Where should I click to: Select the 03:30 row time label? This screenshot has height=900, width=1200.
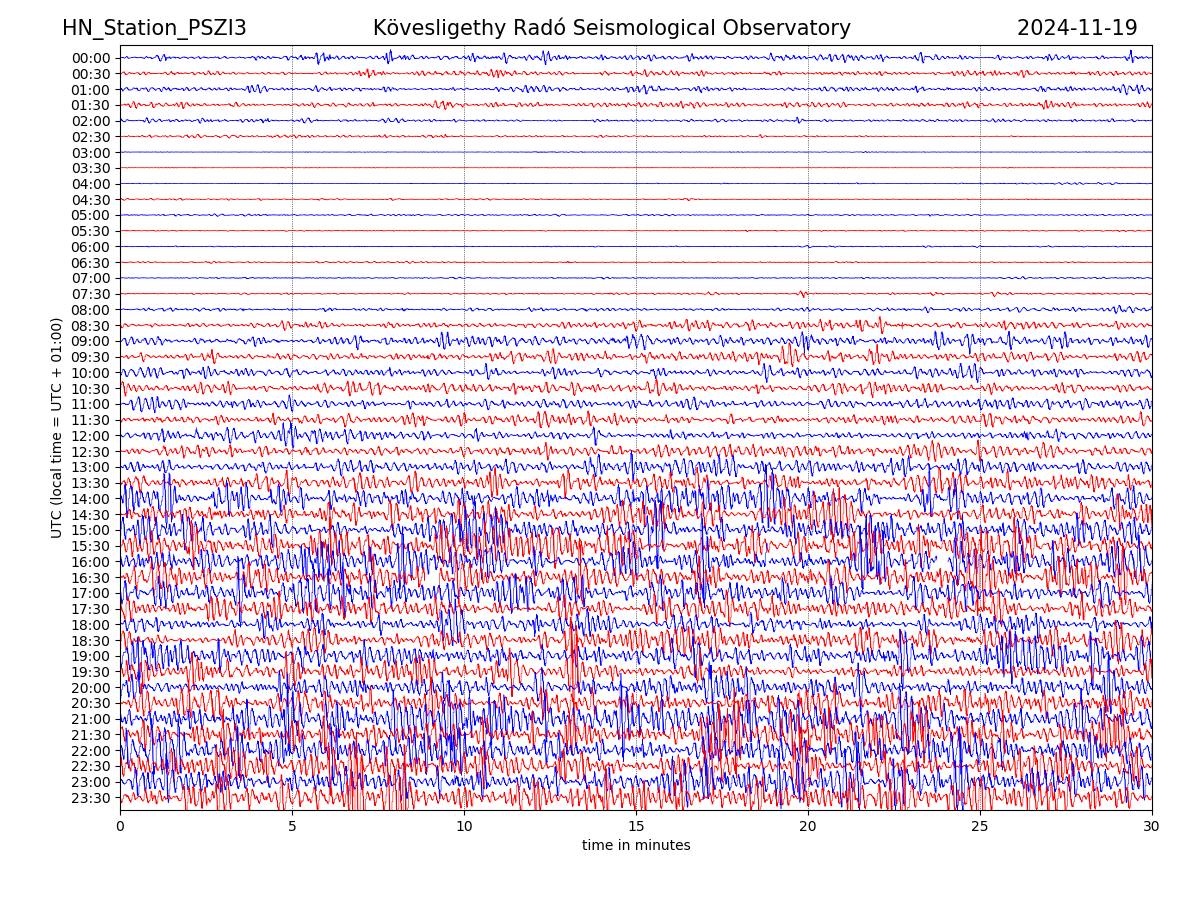pos(91,168)
